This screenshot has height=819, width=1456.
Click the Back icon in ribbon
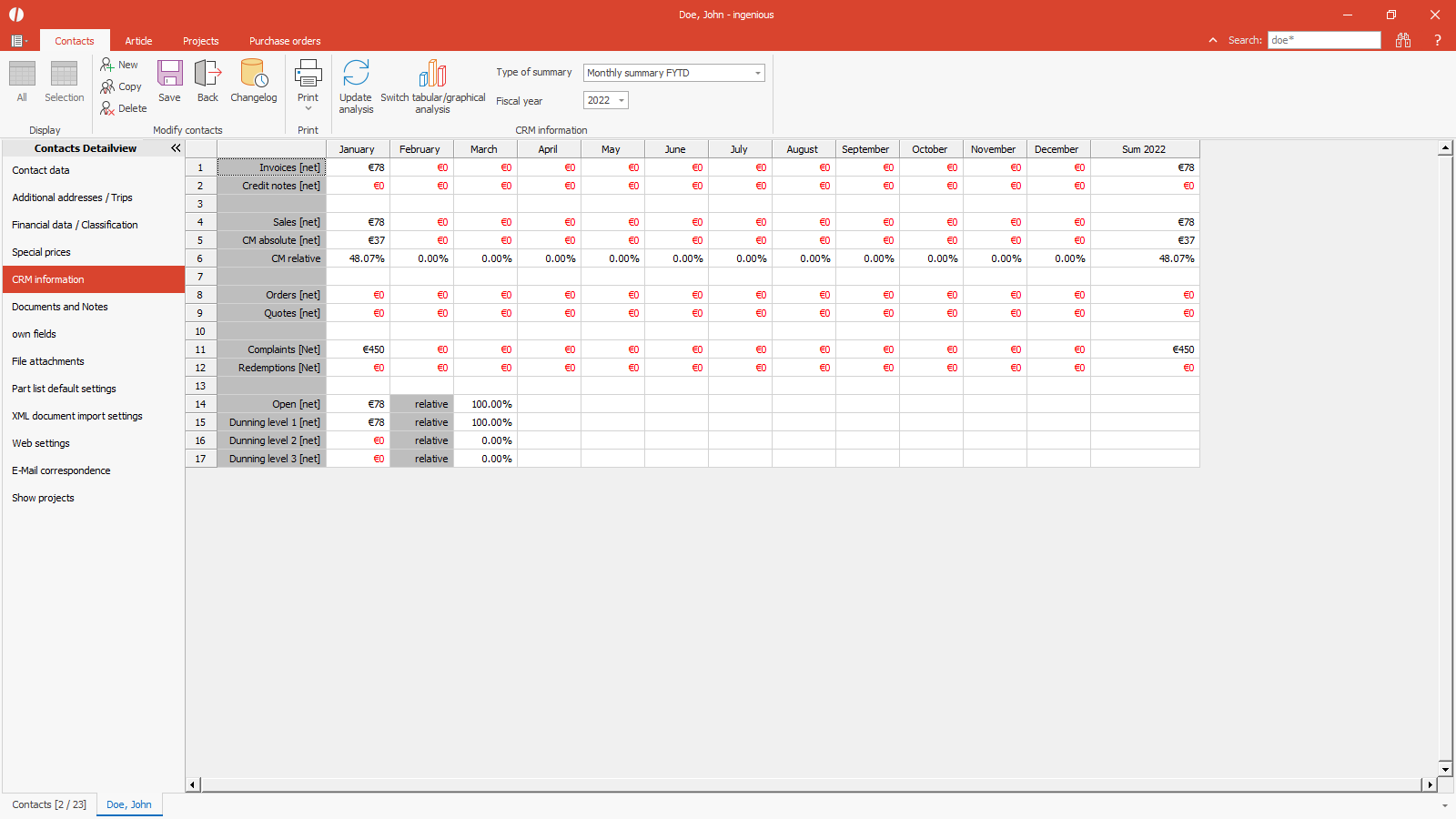coord(207,75)
